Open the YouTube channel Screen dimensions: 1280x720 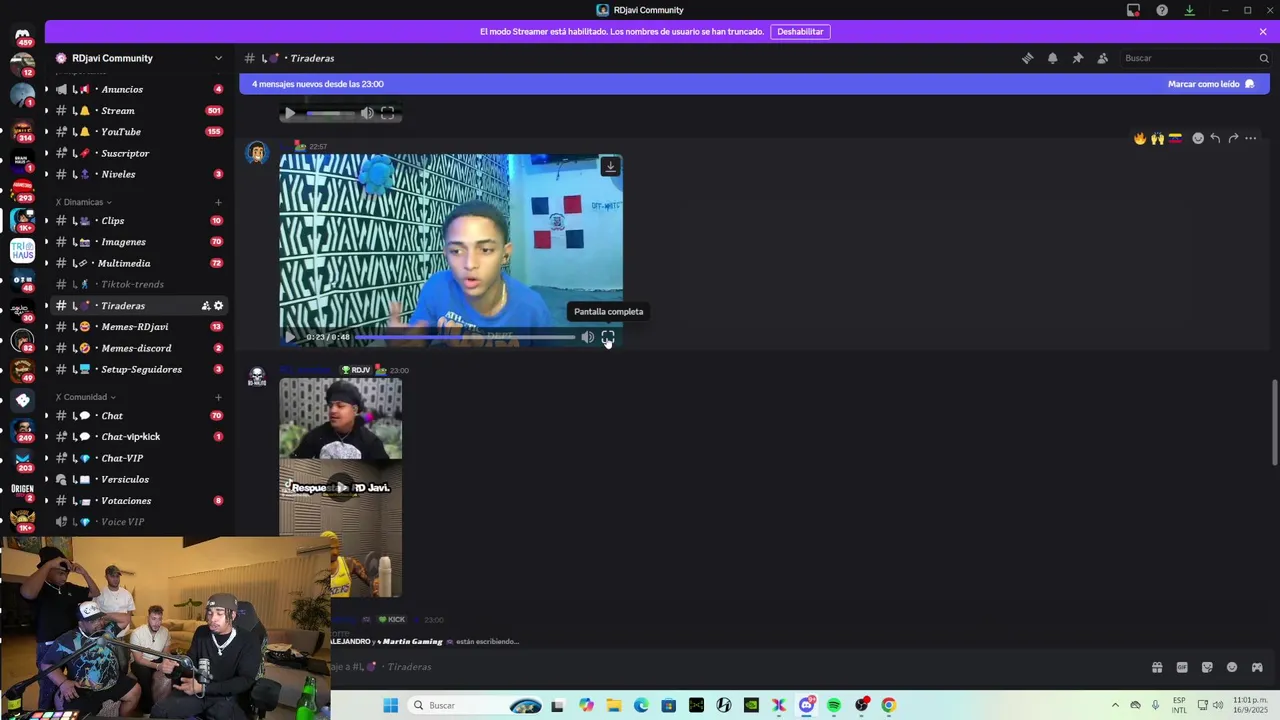coord(121,131)
